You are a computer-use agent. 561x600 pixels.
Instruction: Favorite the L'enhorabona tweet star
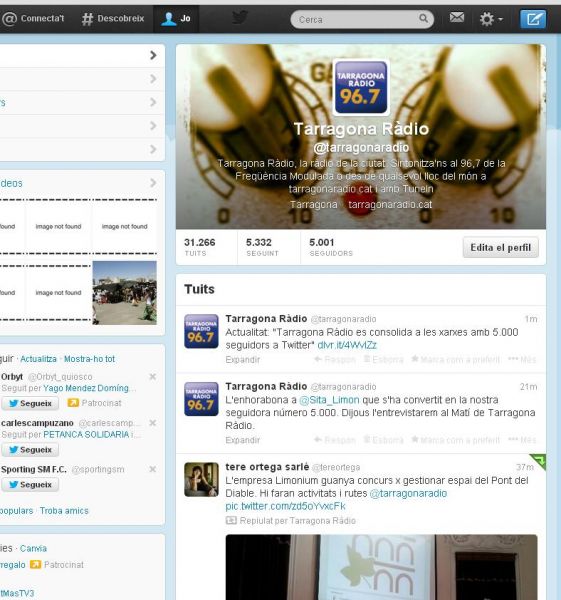tap(415, 439)
